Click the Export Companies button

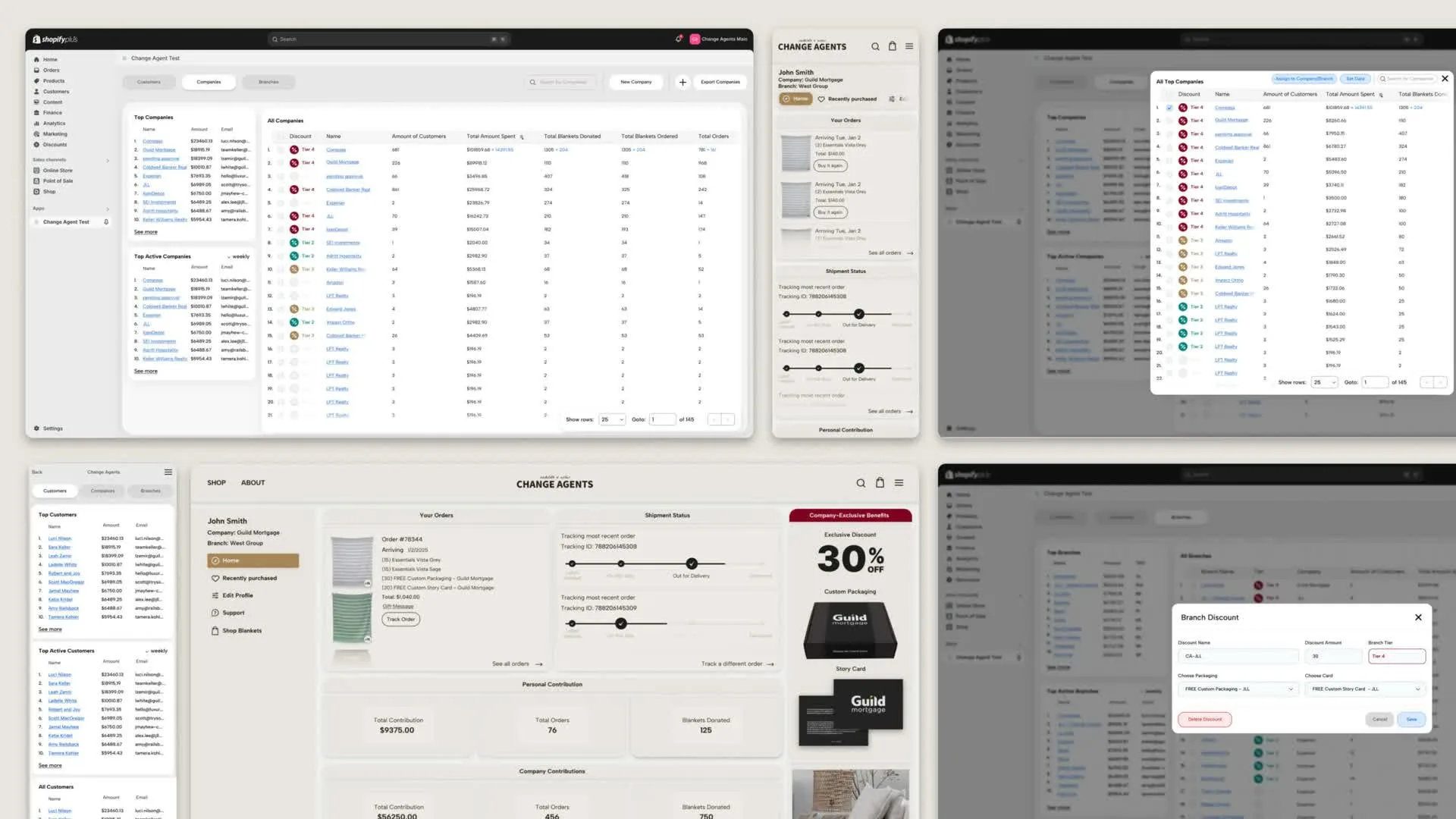point(720,82)
